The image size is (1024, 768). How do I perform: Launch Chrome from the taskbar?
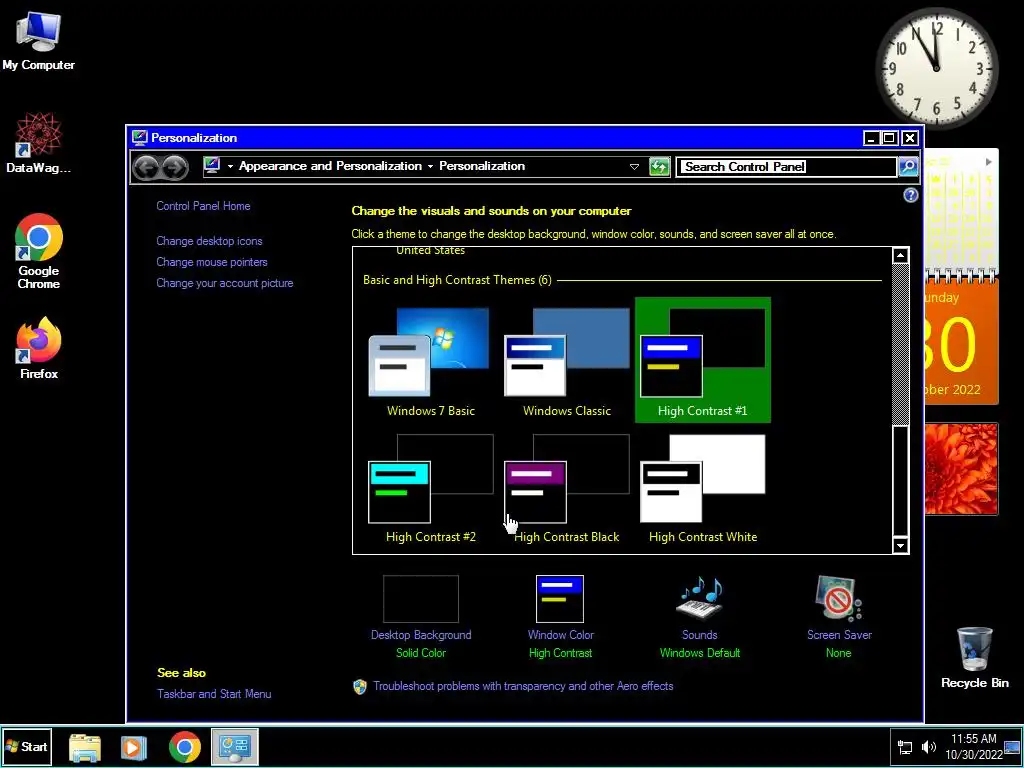click(185, 747)
